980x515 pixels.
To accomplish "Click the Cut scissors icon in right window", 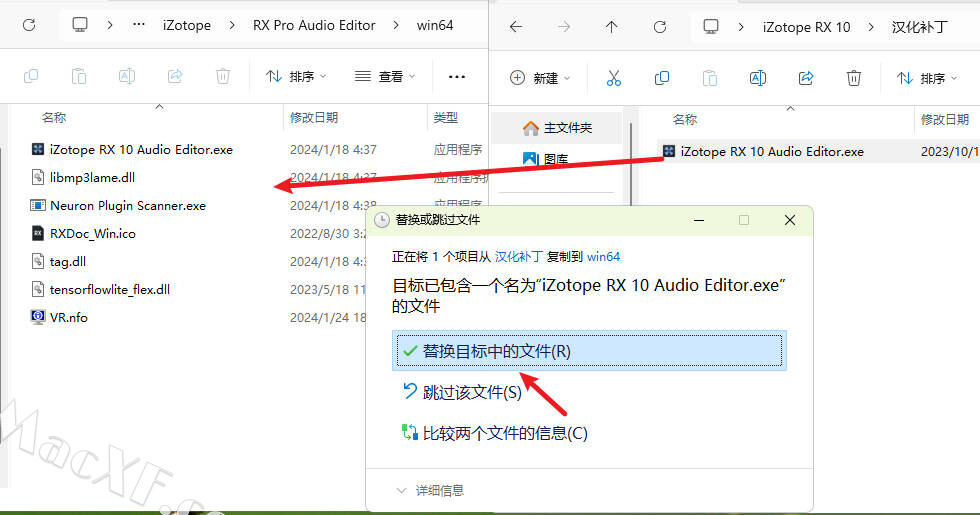I will [x=614, y=78].
